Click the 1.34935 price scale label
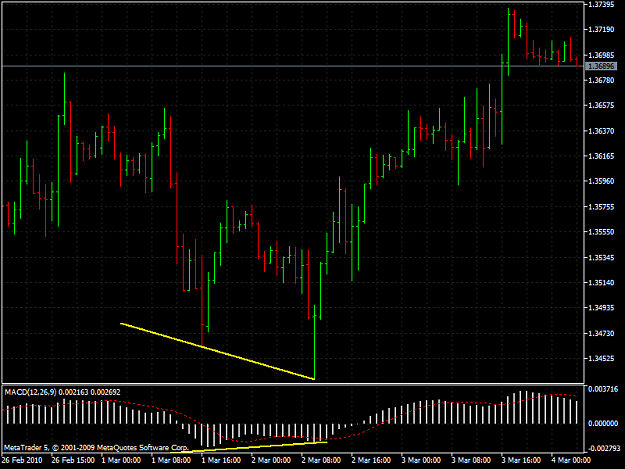625x469 pixels. tap(601, 308)
